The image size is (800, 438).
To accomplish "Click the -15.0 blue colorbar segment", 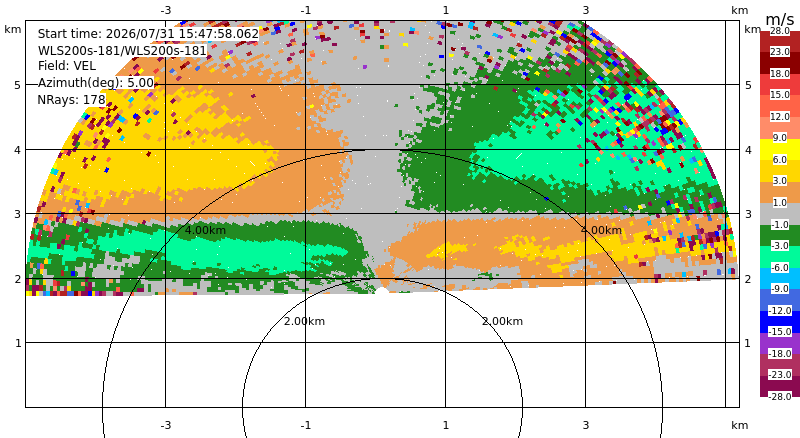I will click(780, 331).
